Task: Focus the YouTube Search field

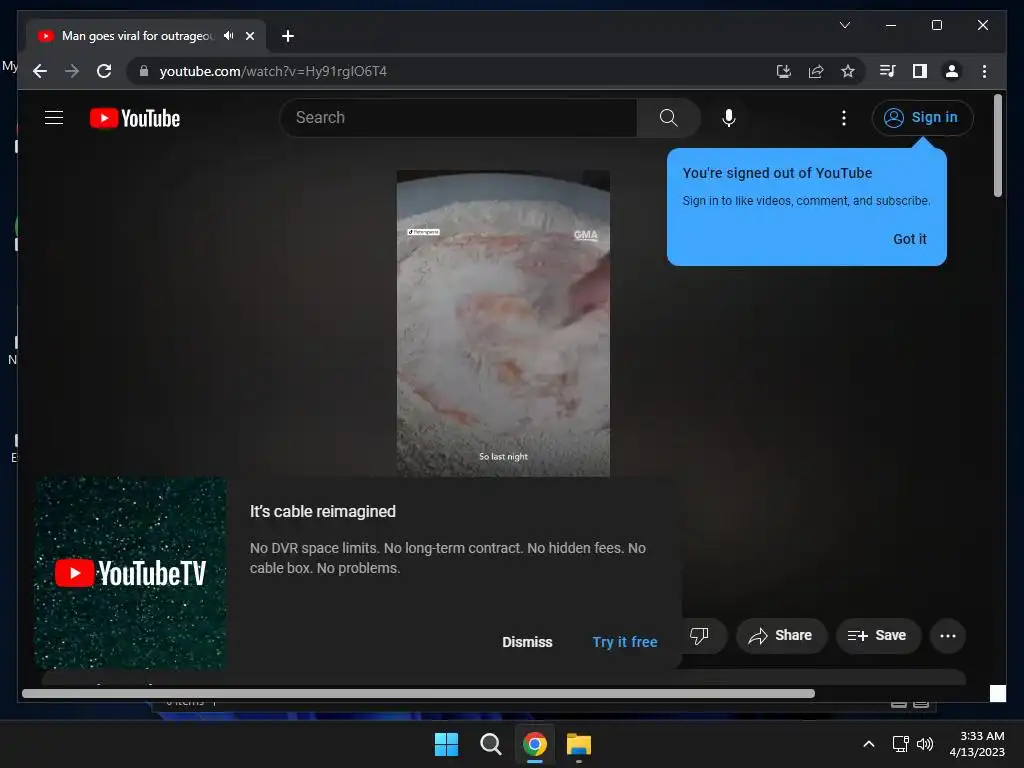Action: click(x=458, y=118)
